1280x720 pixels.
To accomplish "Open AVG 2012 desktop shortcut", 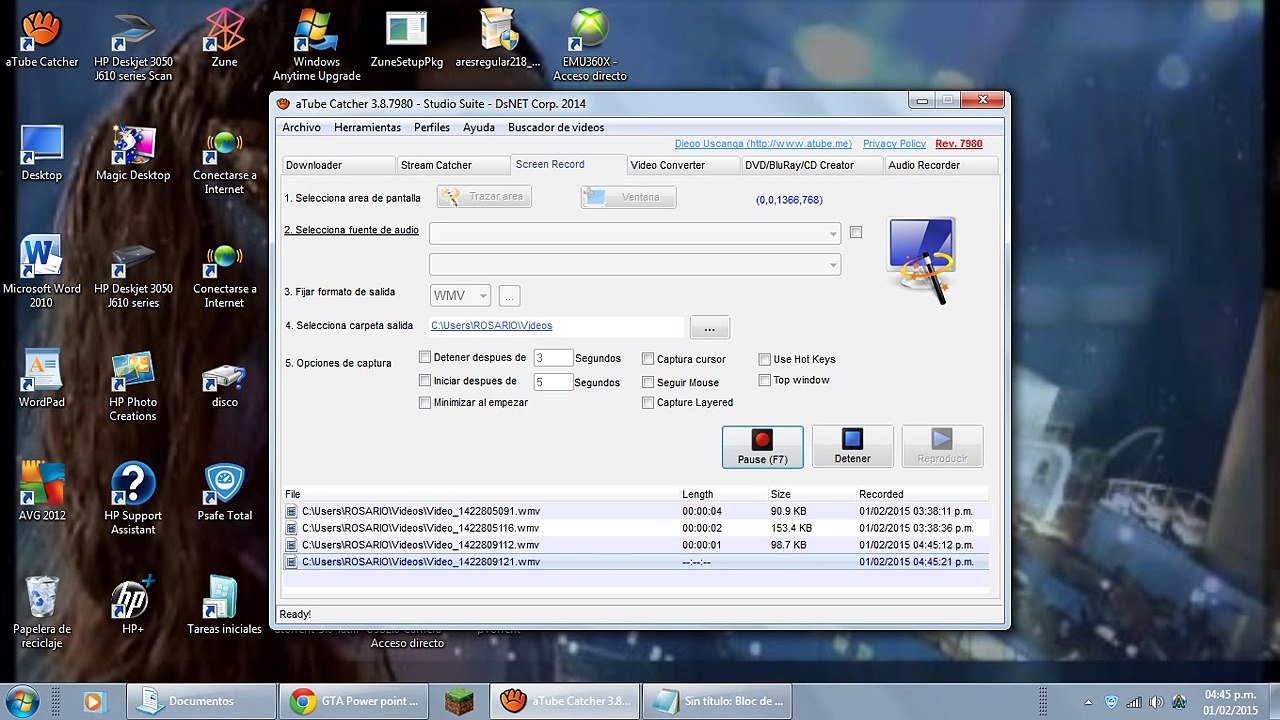I will tap(42, 492).
